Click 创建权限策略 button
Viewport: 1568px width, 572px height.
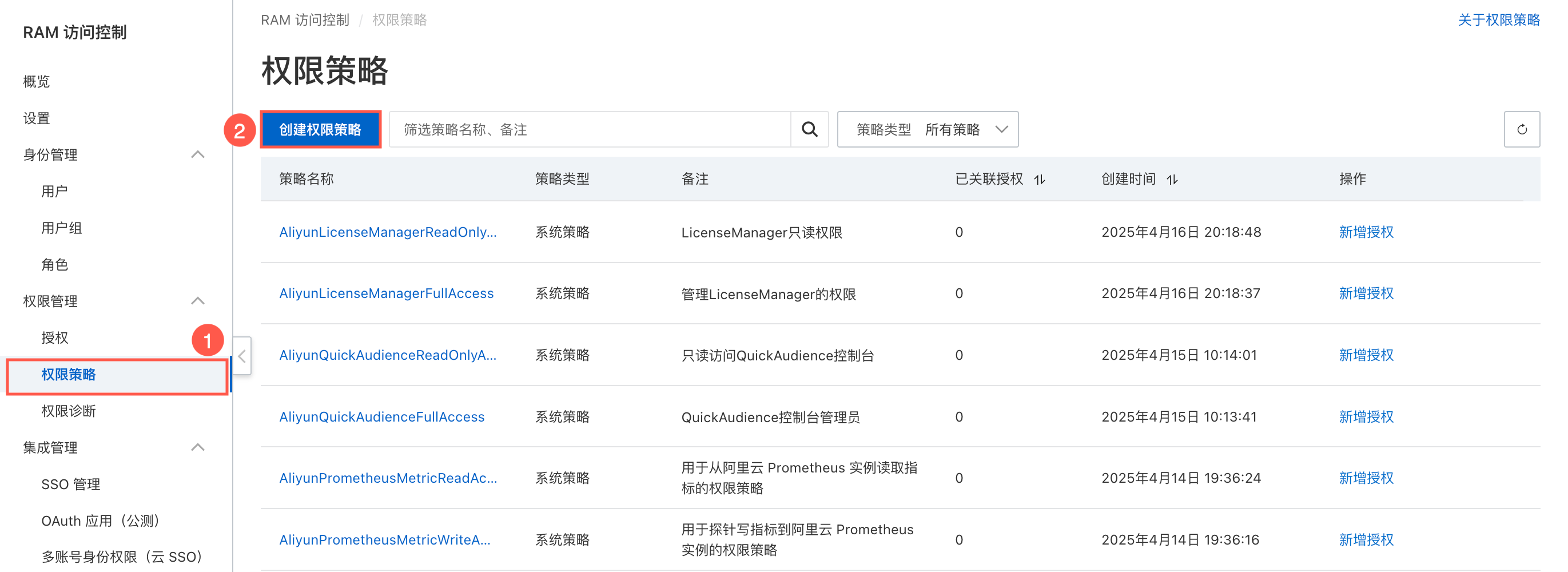click(320, 129)
